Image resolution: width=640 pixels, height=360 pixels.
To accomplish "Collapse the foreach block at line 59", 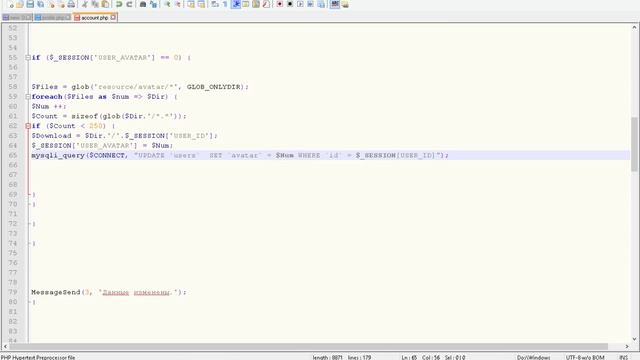I will (x=28, y=97).
